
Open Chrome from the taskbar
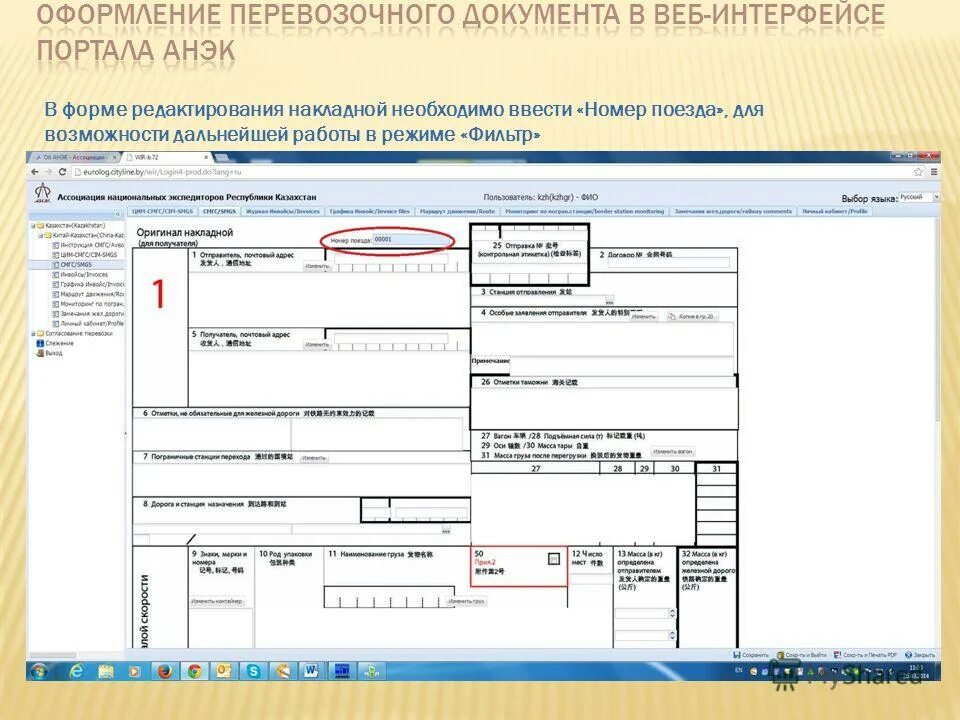point(194,672)
